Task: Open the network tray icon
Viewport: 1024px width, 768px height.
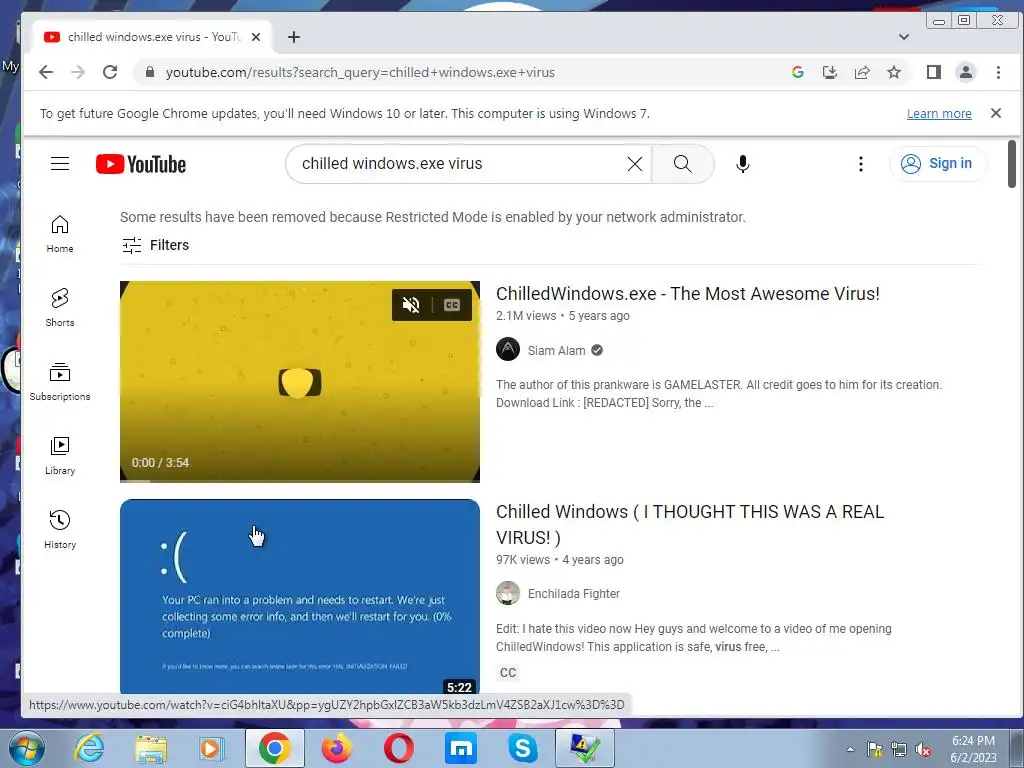Action: tap(899, 749)
